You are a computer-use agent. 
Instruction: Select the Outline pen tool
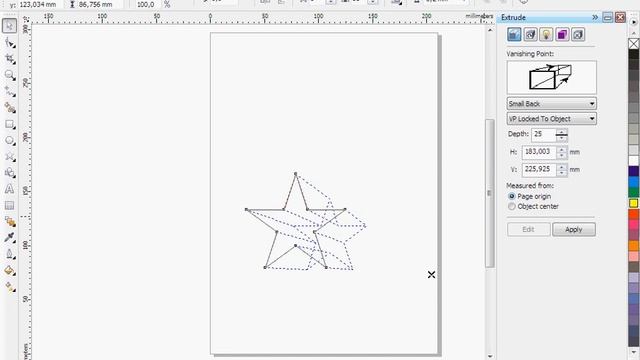point(9,254)
